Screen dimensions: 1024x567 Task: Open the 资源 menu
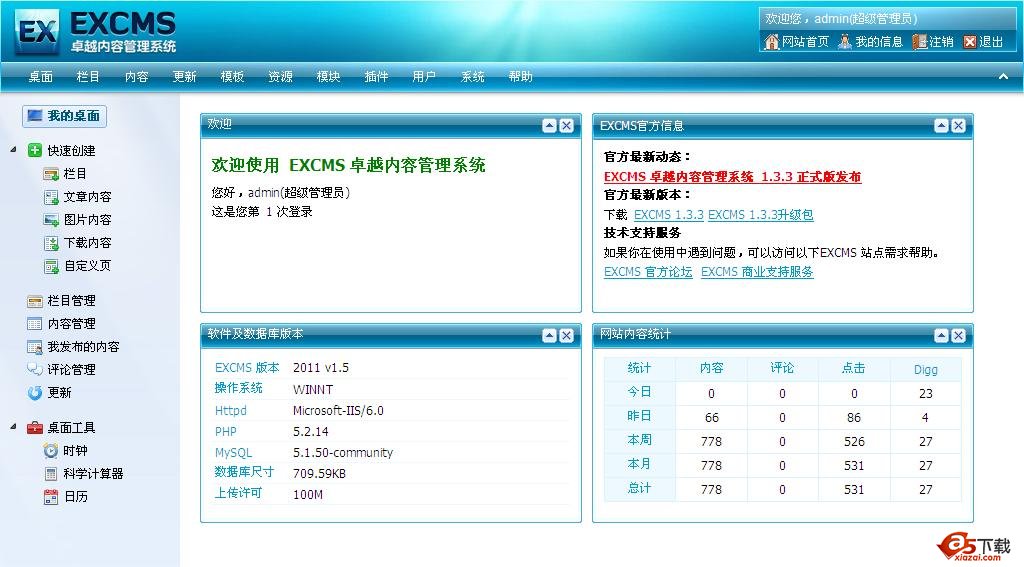click(x=280, y=76)
